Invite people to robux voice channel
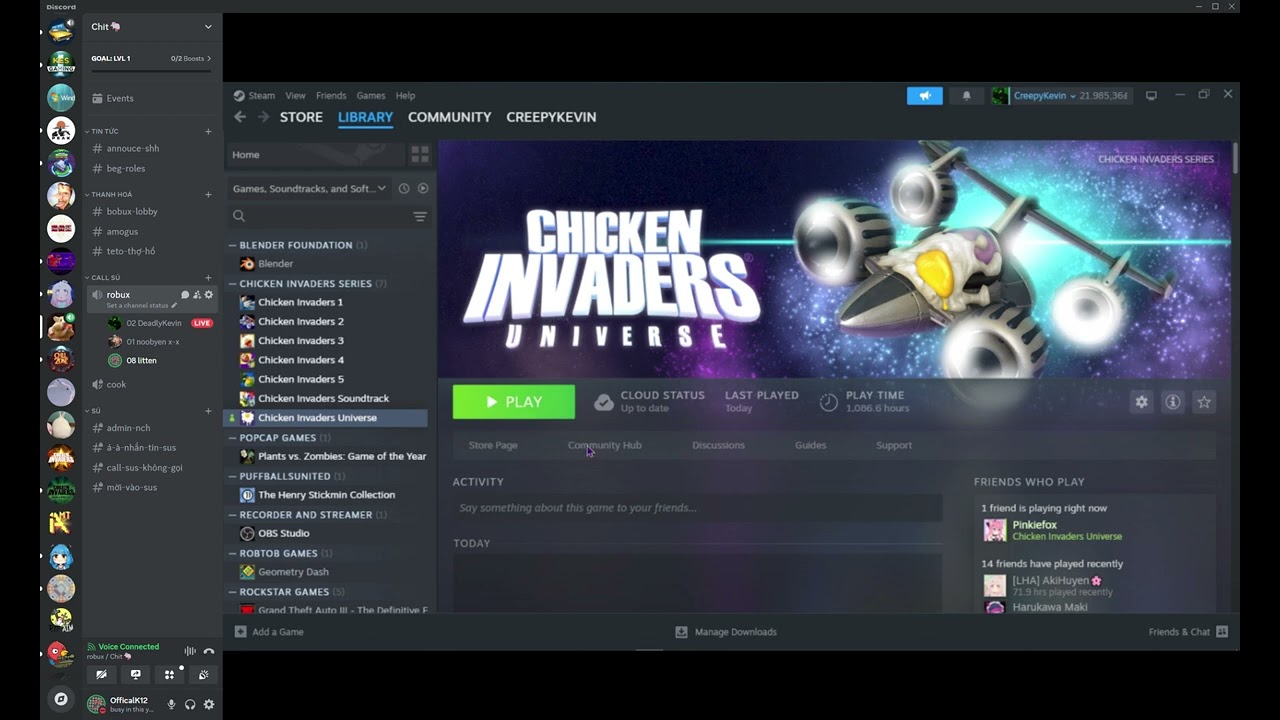This screenshot has width=1280, height=720. pyautogui.click(x=197, y=295)
